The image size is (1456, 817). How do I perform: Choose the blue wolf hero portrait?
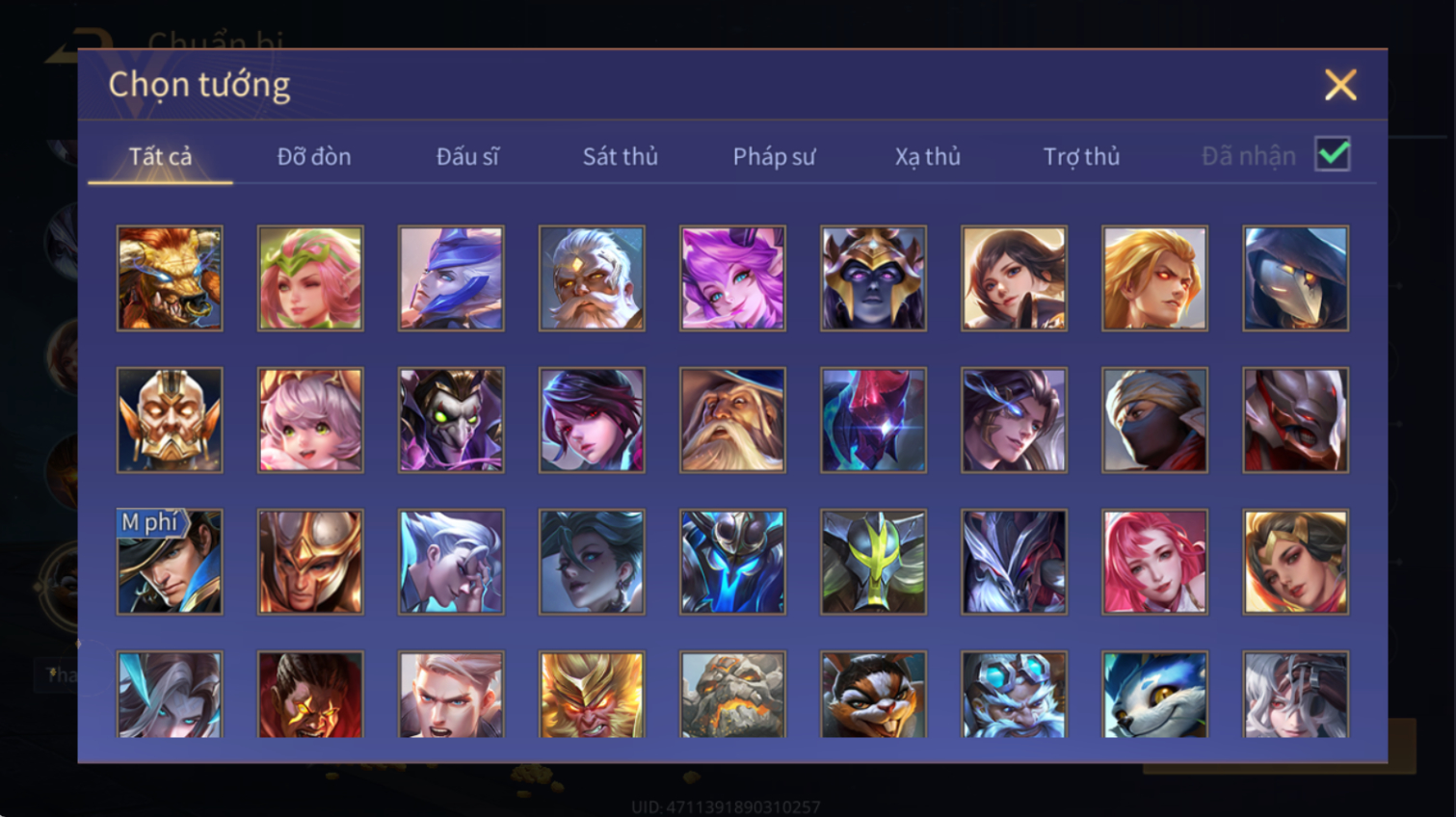click(x=1154, y=694)
